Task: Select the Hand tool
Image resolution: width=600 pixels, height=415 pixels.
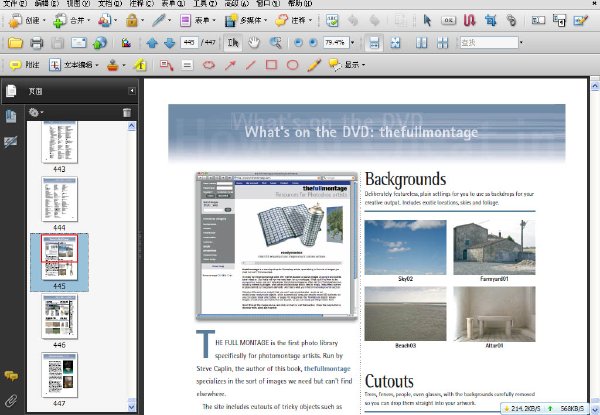Action: point(253,43)
